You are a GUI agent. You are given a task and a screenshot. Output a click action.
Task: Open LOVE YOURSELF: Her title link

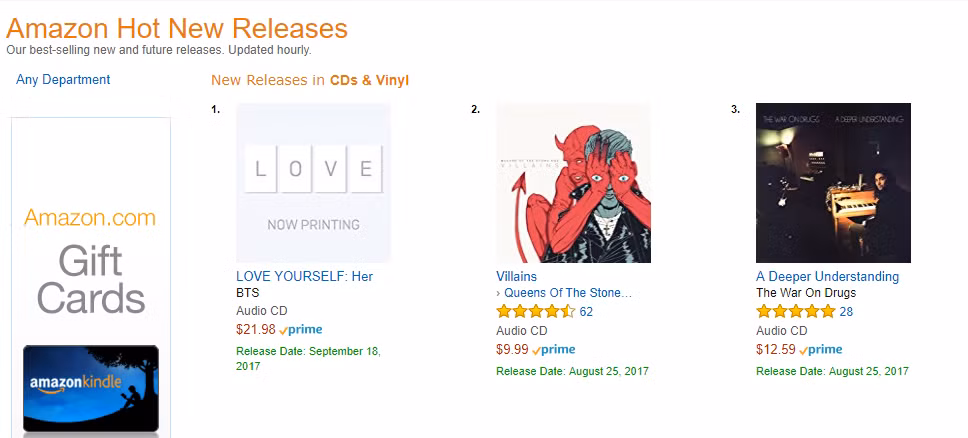(304, 276)
